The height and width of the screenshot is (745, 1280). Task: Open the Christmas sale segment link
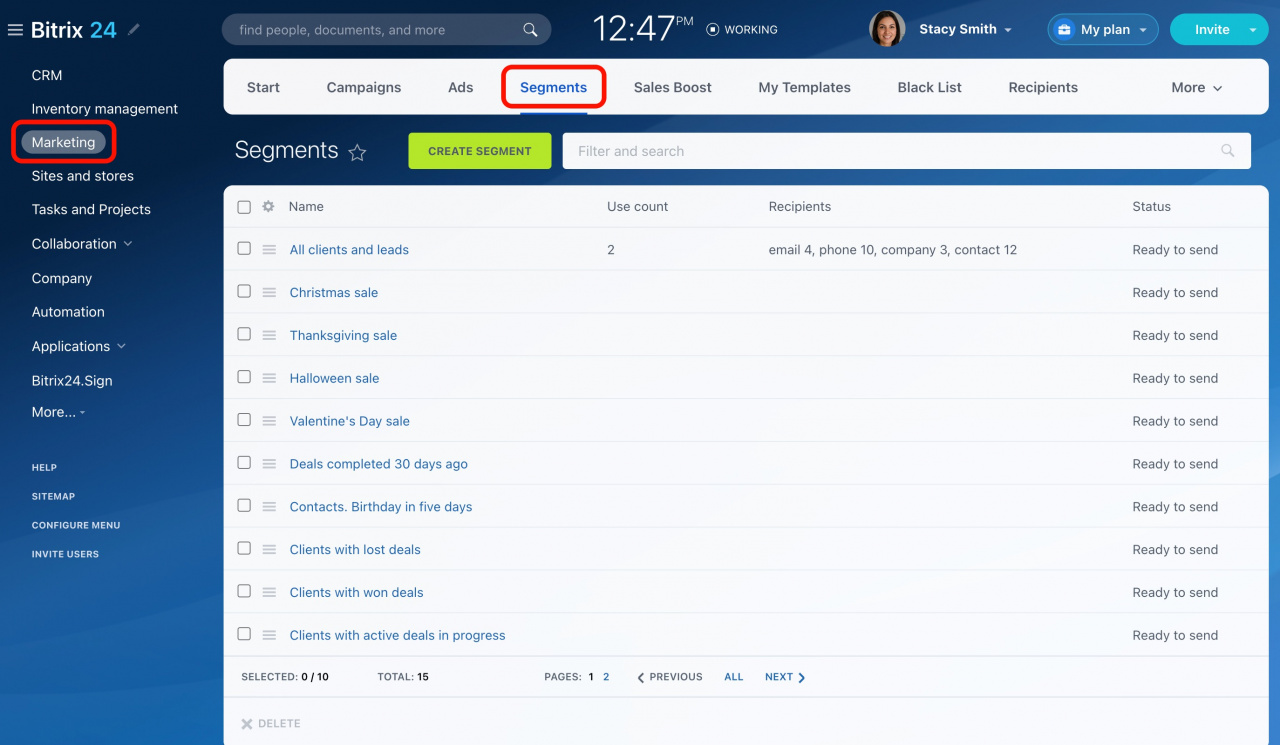pos(334,293)
